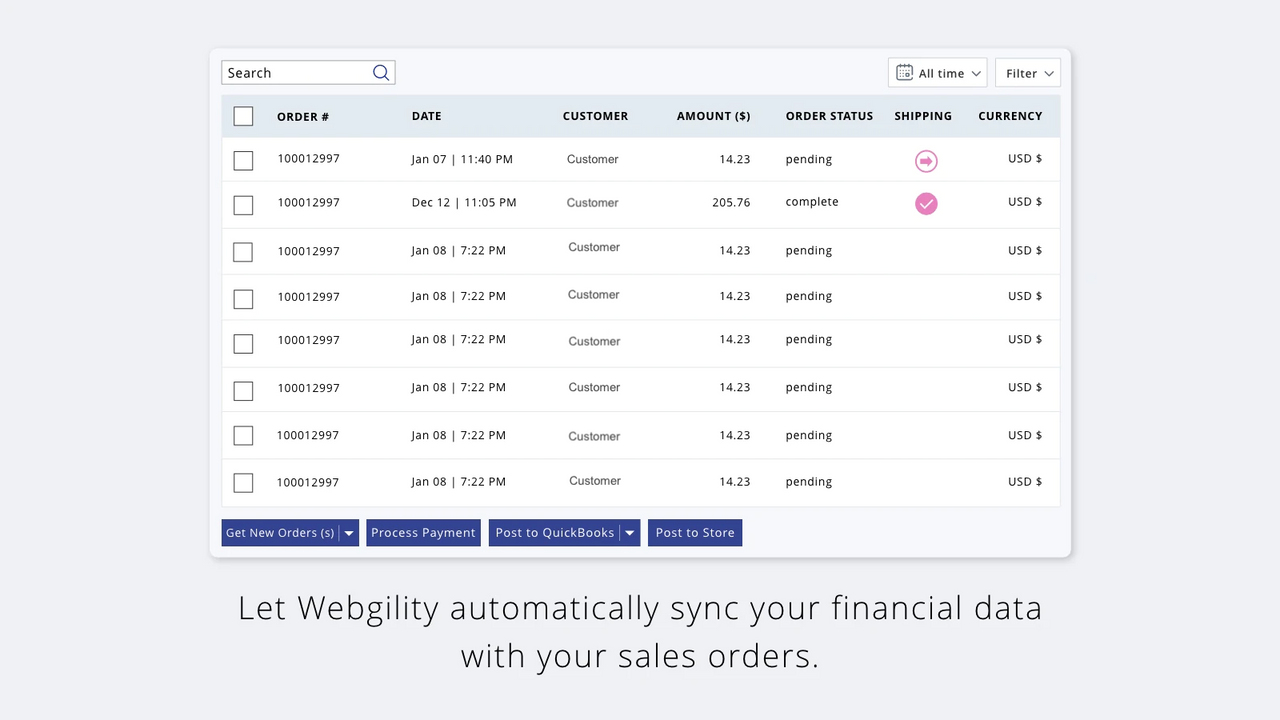Click inside the Search input field
The width and height of the screenshot is (1280, 720).
295,72
